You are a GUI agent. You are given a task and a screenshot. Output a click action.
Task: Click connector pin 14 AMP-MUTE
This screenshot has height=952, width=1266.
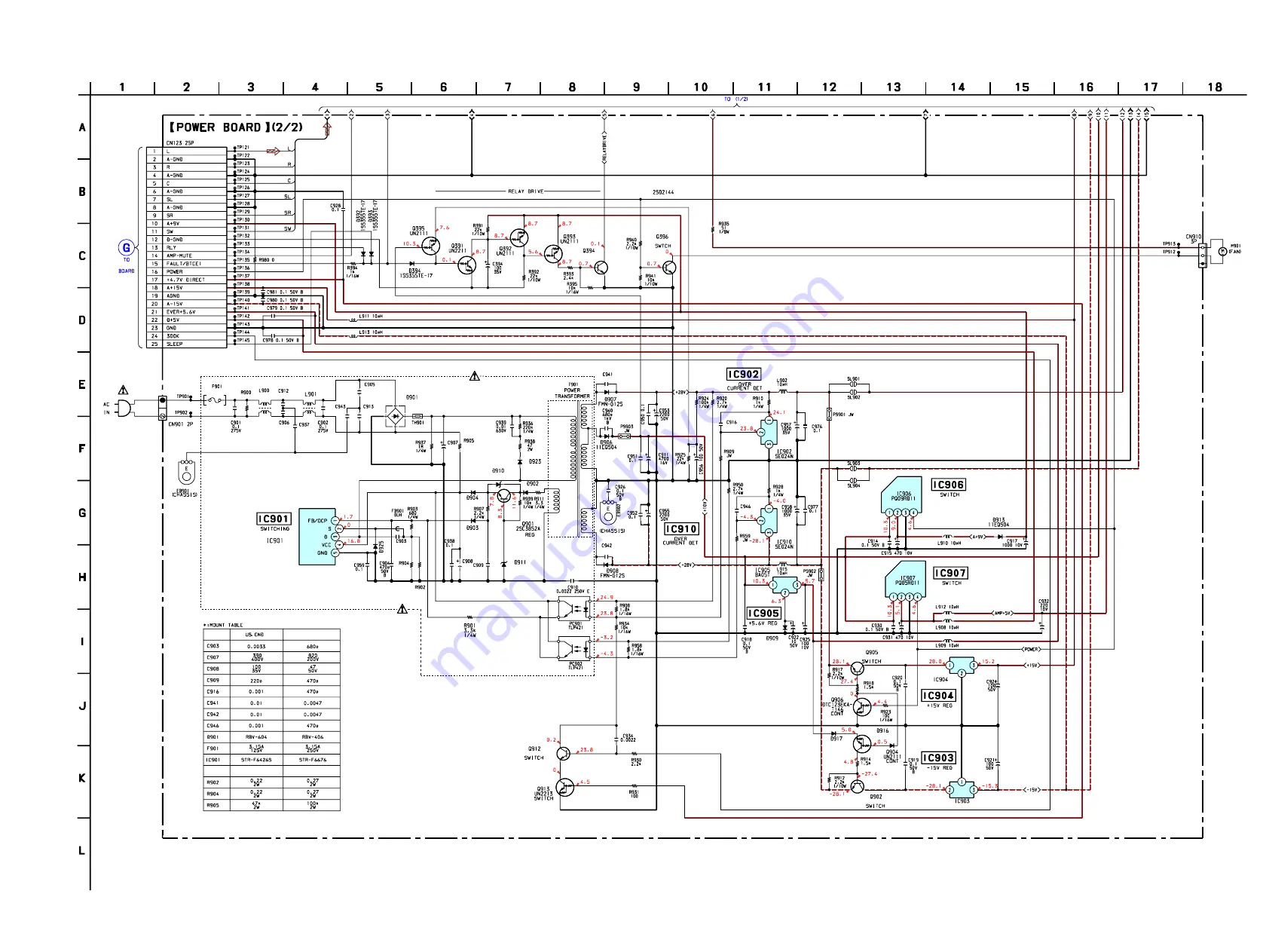(x=186, y=256)
